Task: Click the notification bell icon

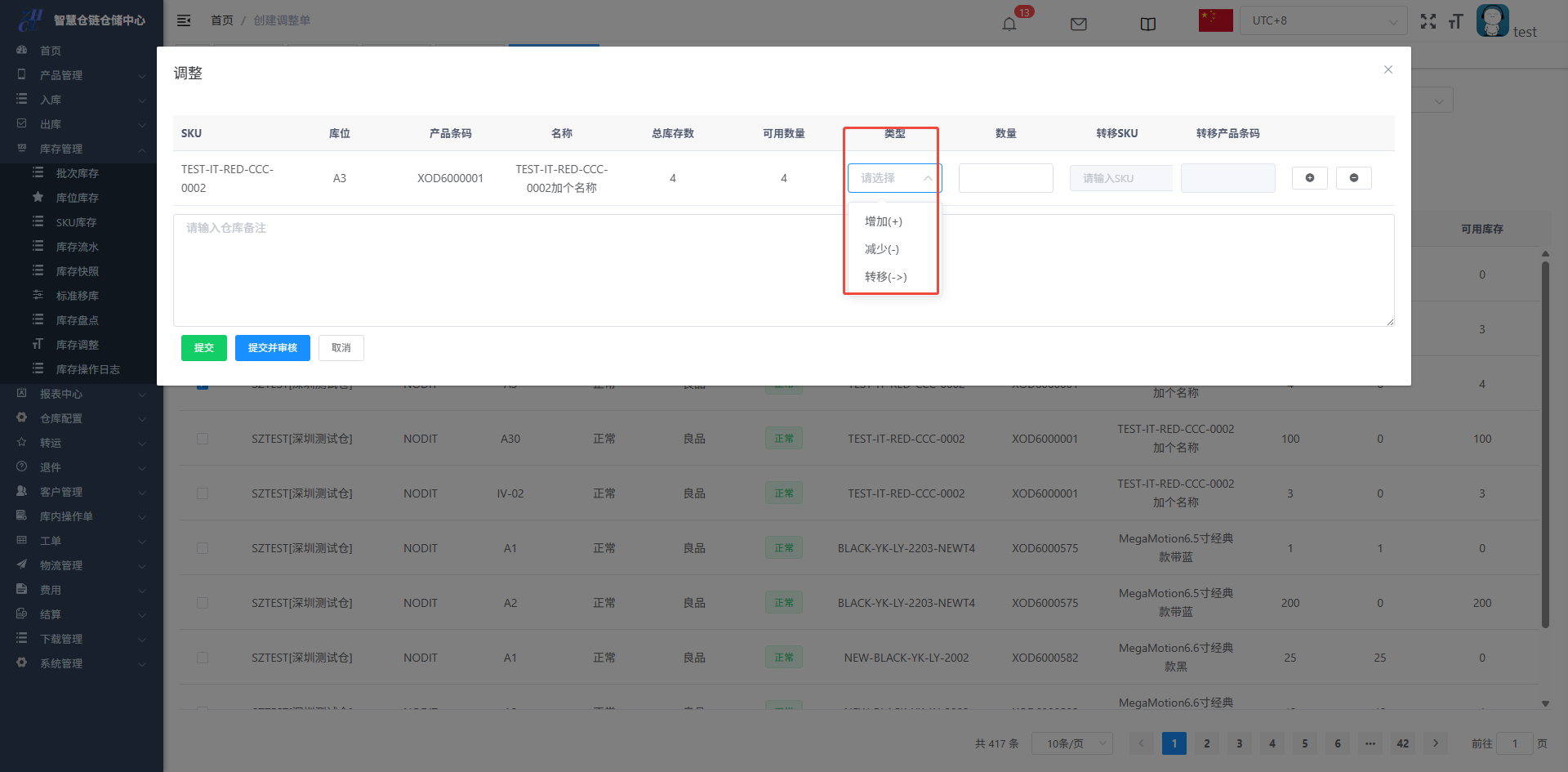Action: (x=1009, y=24)
